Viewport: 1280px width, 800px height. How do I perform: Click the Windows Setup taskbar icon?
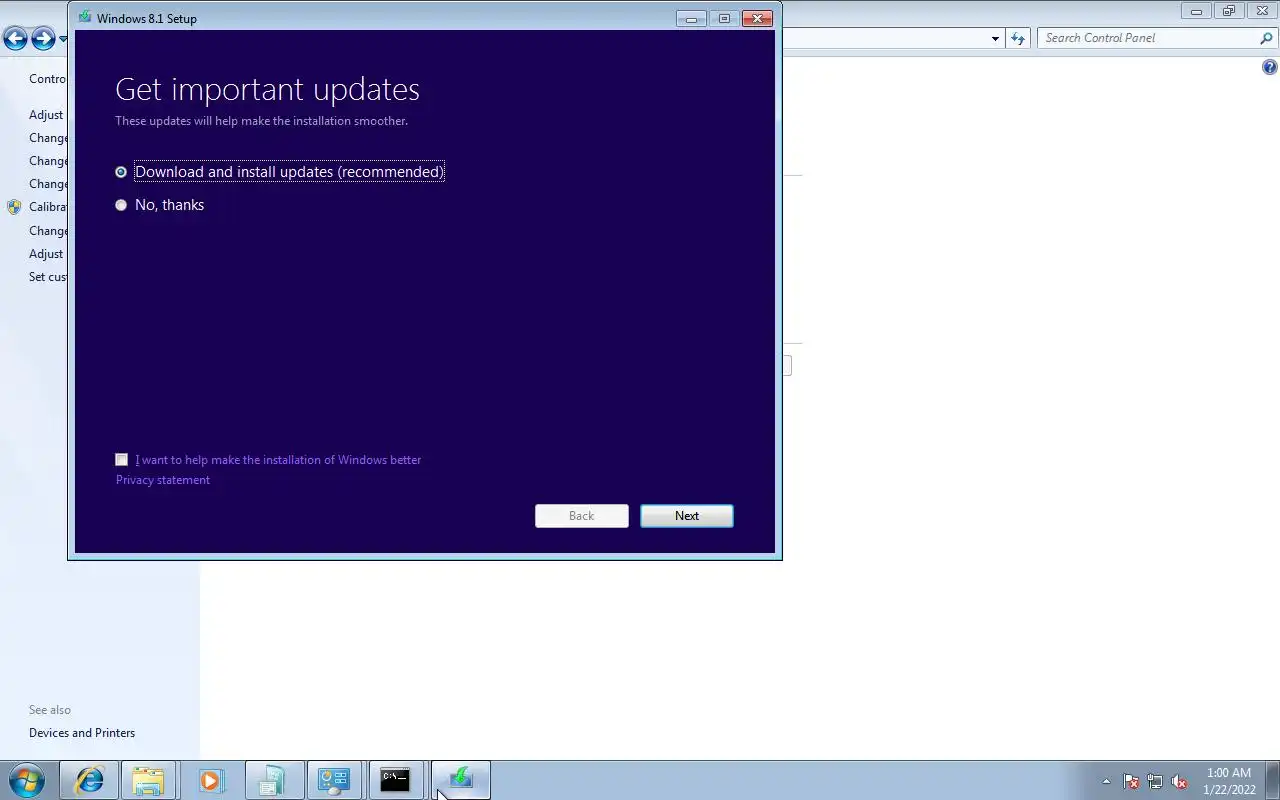(461, 780)
